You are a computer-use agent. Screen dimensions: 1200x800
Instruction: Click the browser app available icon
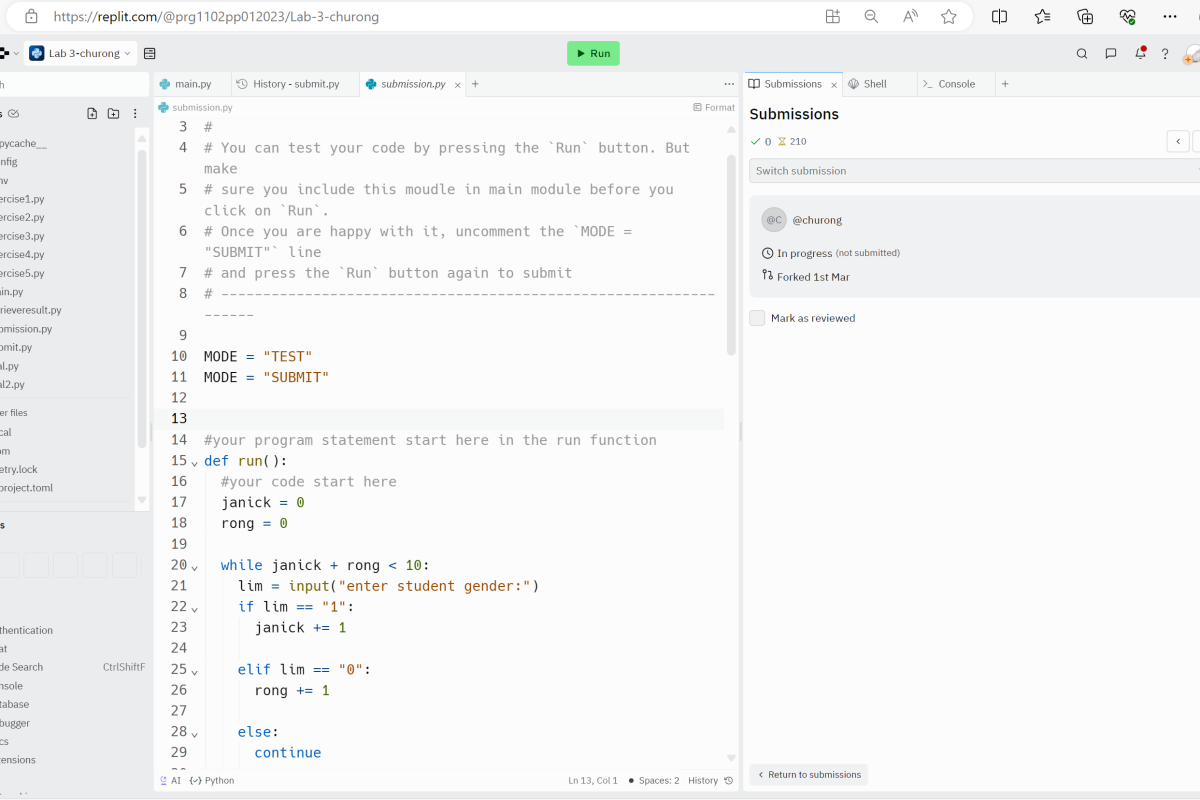tap(833, 17)
